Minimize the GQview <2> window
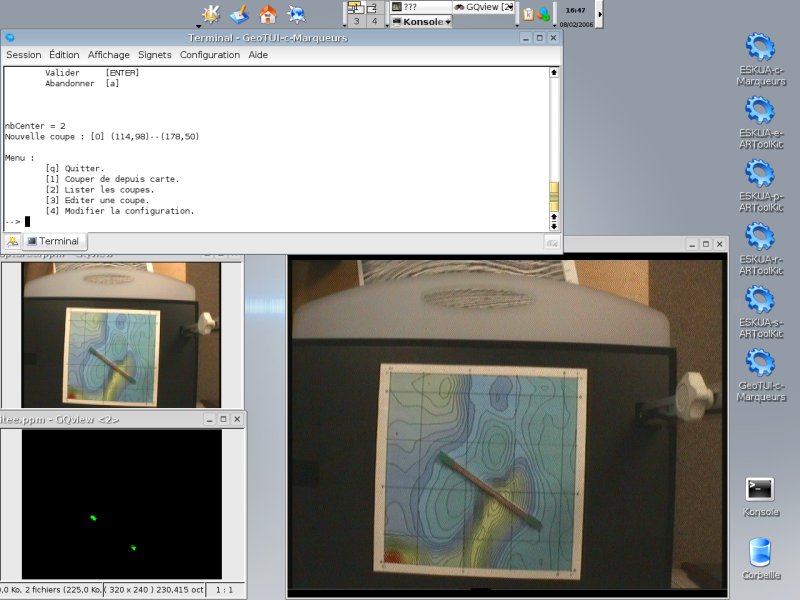The height and width of the screenshot is (600, 800). 209,419
